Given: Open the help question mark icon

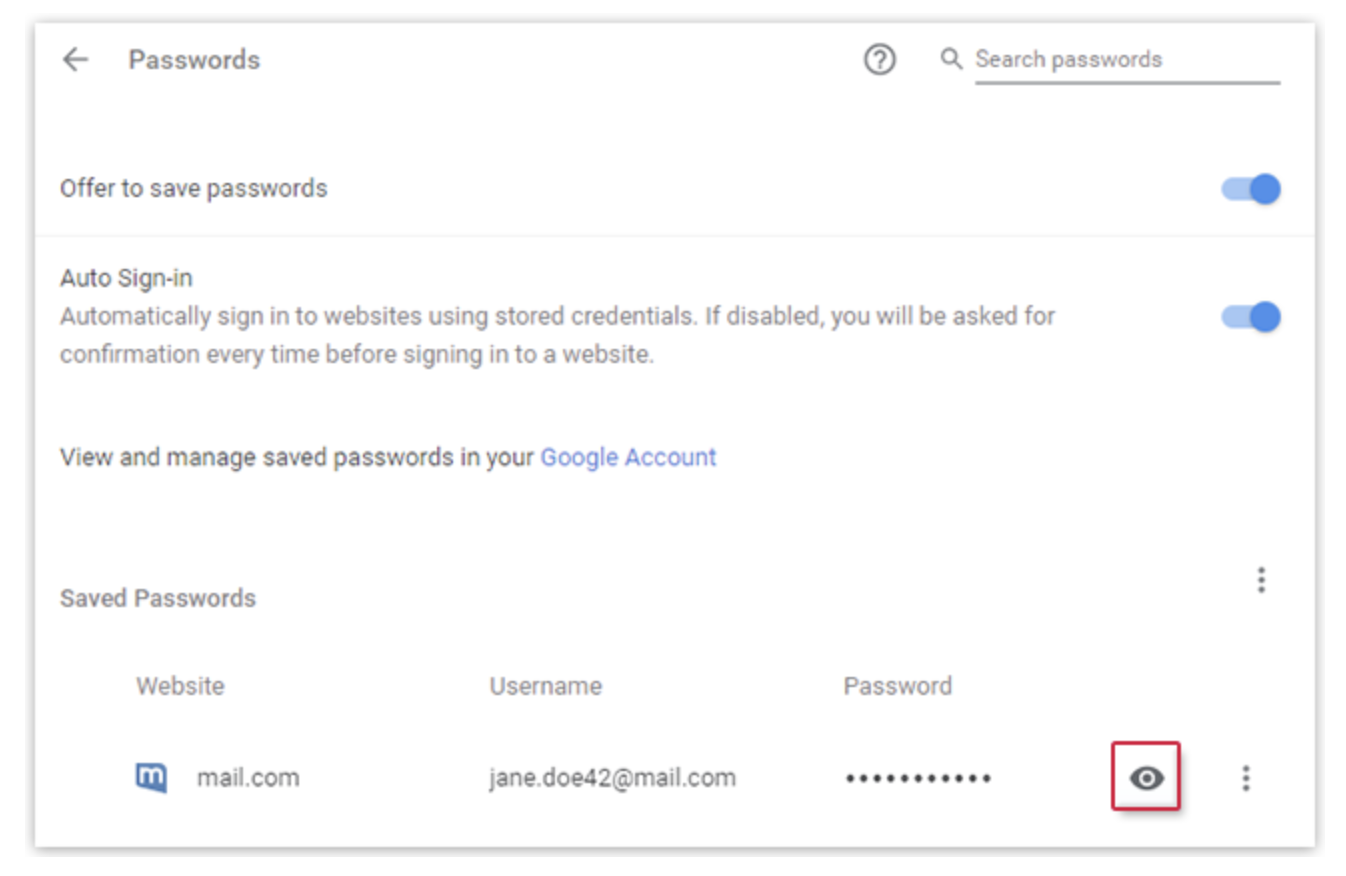Looking at the screenshot, I should pos(879,60).
